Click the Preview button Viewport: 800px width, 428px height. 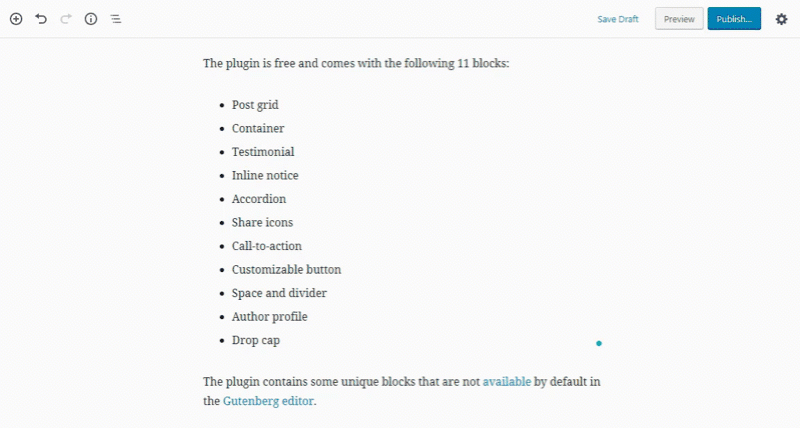(x=679, y=19)
